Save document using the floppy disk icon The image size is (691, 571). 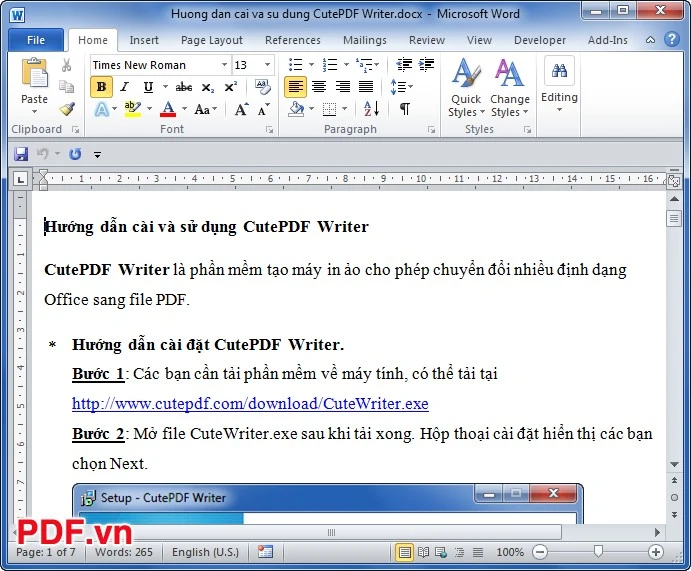click(21, 154)
